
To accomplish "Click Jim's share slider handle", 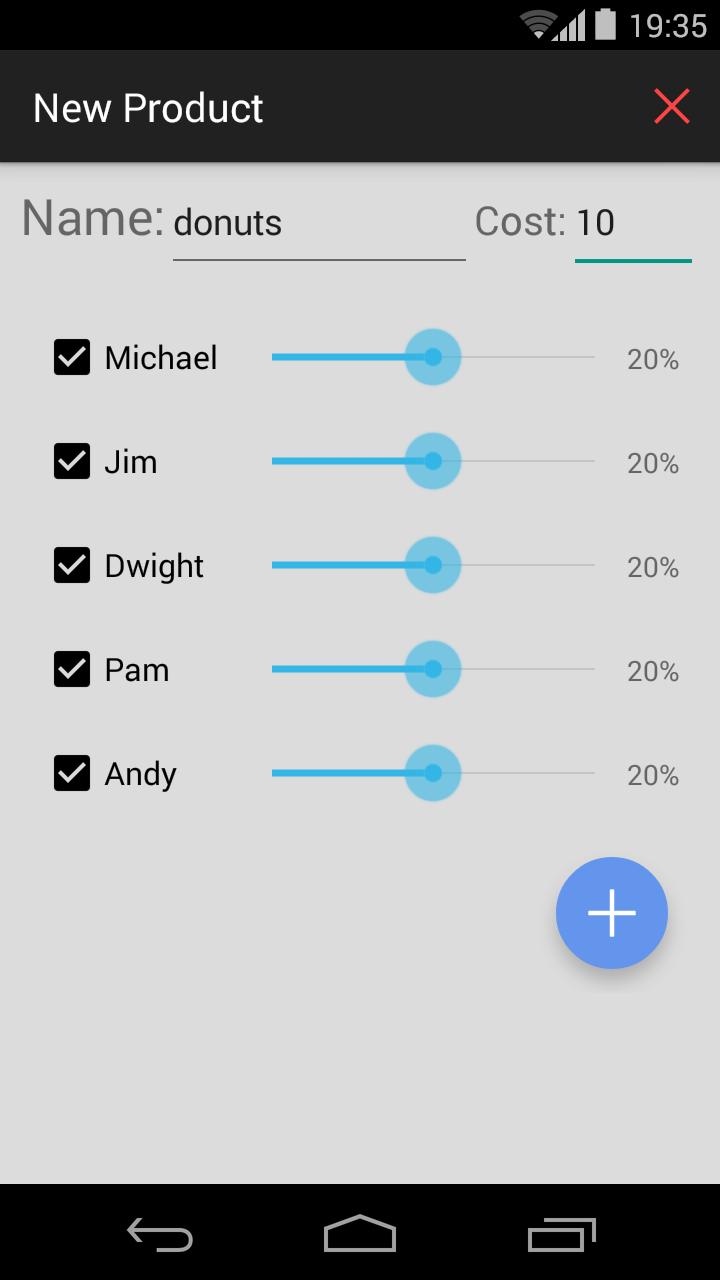I will click(432, 461).
